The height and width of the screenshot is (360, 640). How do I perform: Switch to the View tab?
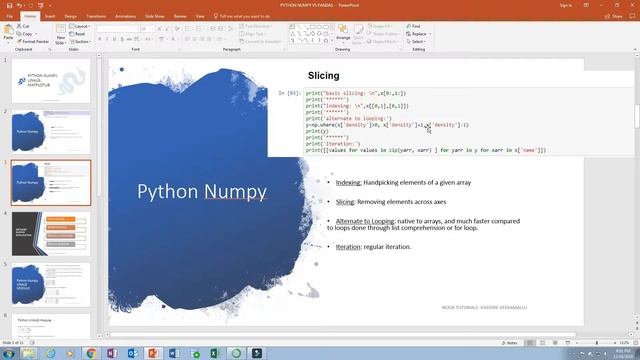coord(200,16)
